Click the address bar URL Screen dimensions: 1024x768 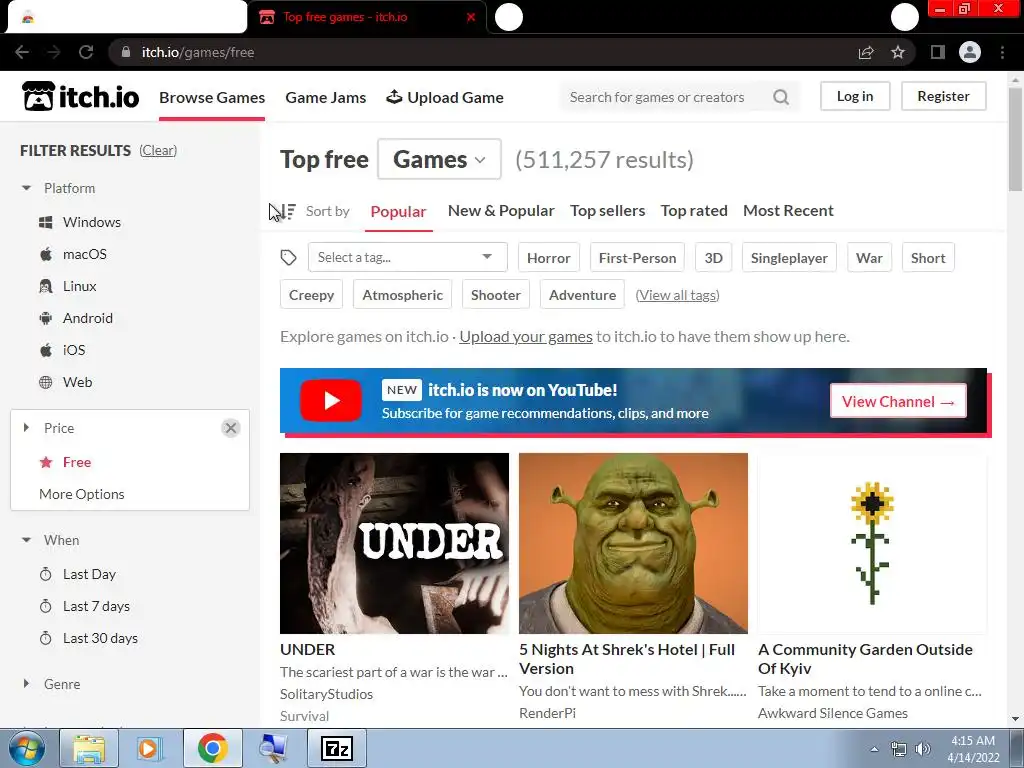[x=198, y=52]
